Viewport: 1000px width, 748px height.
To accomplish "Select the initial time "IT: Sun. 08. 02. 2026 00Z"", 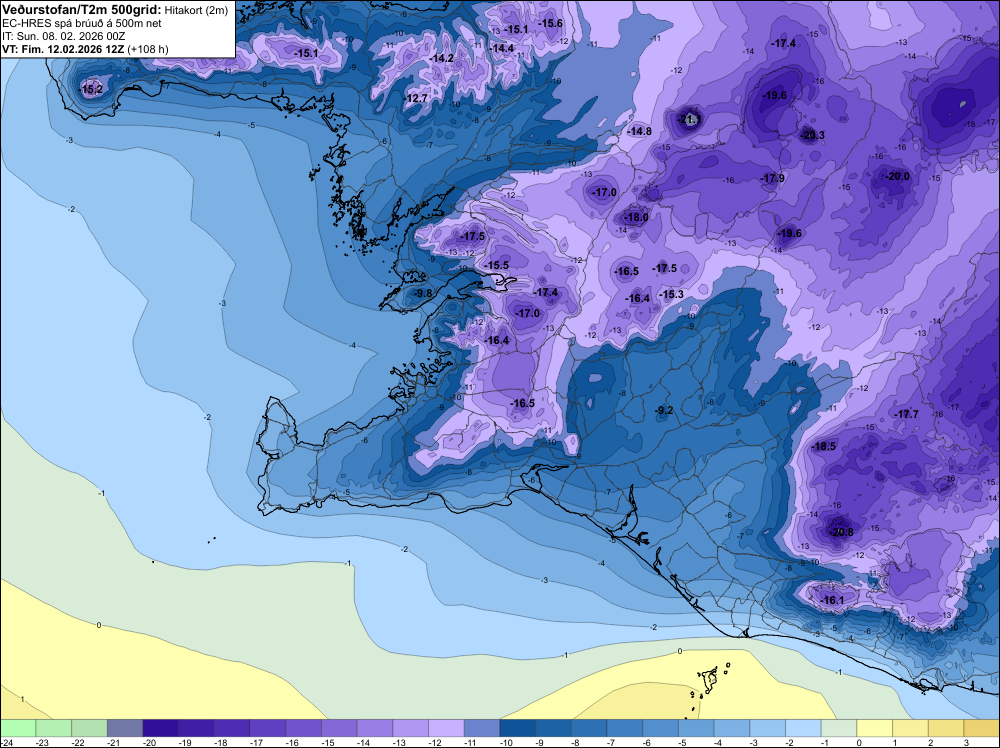I will 63,36.
